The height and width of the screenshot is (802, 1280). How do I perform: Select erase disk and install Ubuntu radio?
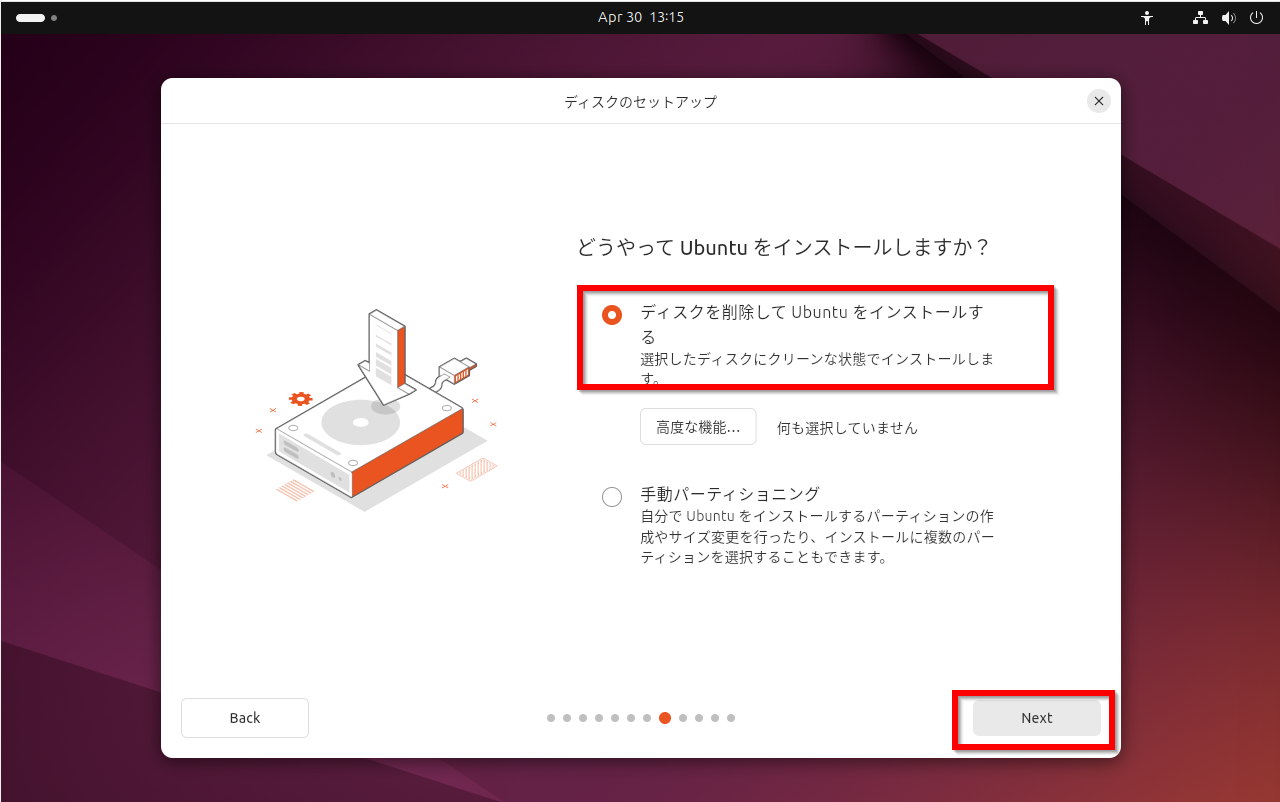[x=612, y=315]
